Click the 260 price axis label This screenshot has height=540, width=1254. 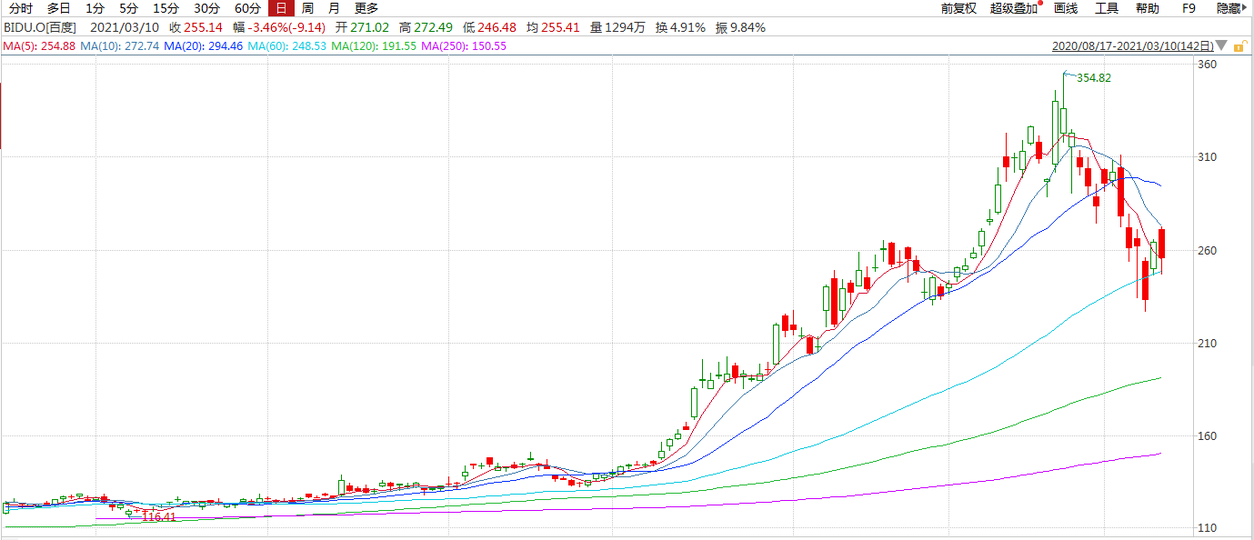[1207, 250]
